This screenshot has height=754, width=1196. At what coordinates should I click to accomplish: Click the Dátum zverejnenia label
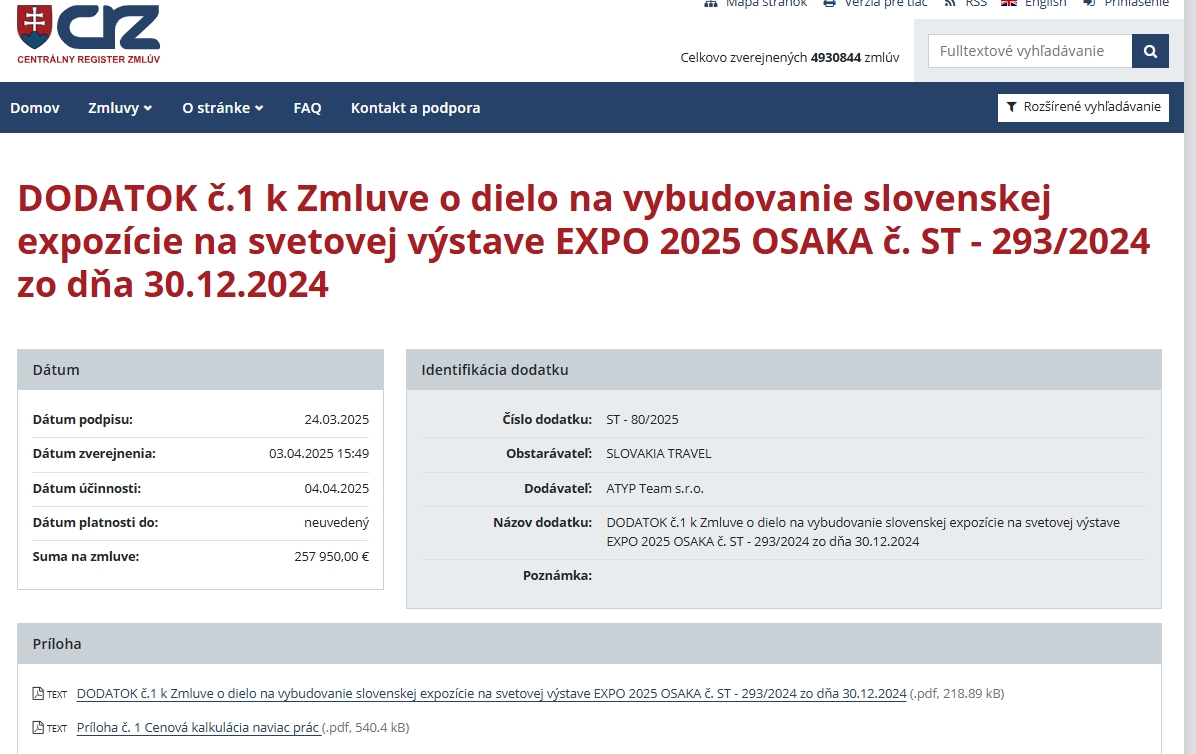(x=94, y=454)
